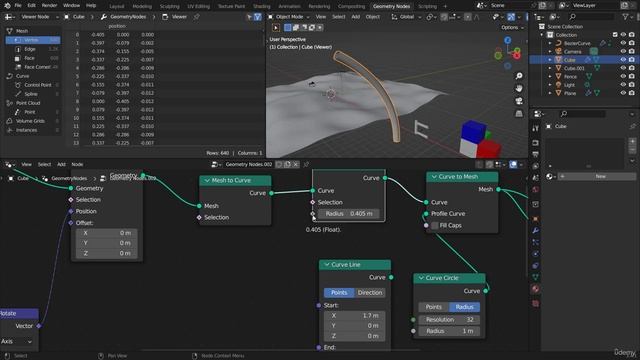The width and height of the screenshot is (640, 360).
Task: Collapse the Curve Line node
Action: 327,264
